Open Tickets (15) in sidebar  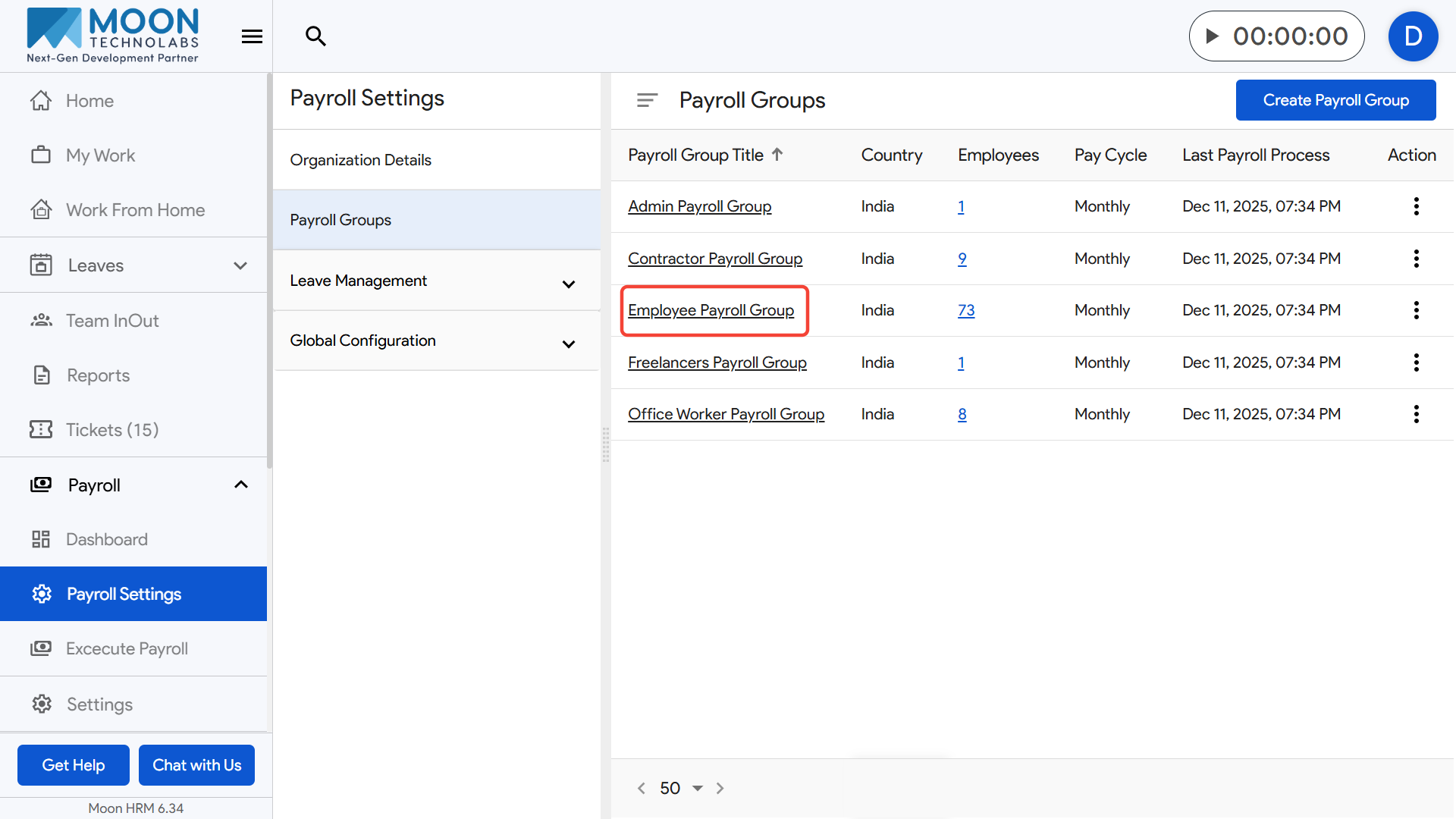pyautogui.click(x=112, y=430)
